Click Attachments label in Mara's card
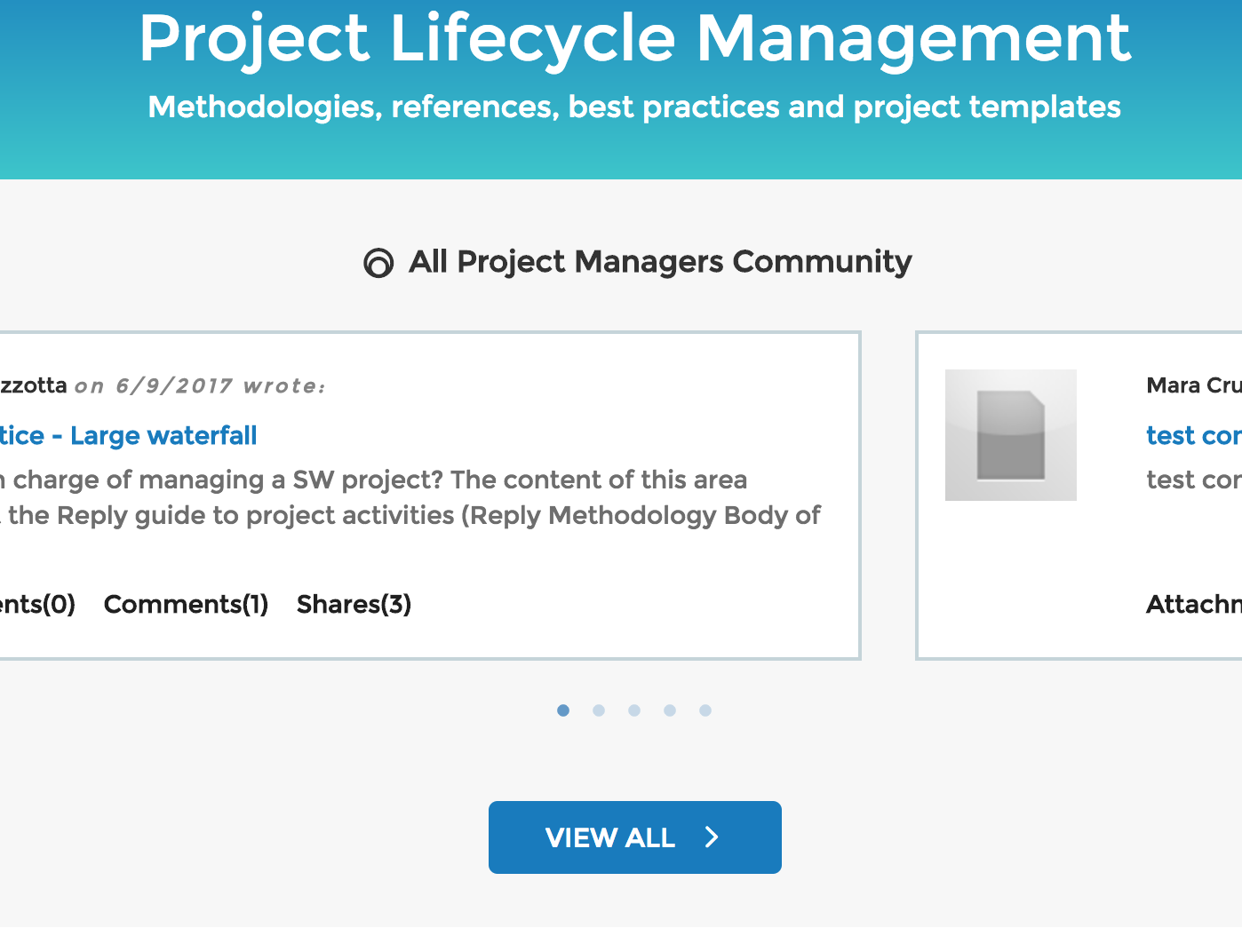The height and width of the screenshot is (952, 1242). [1193, 605]
